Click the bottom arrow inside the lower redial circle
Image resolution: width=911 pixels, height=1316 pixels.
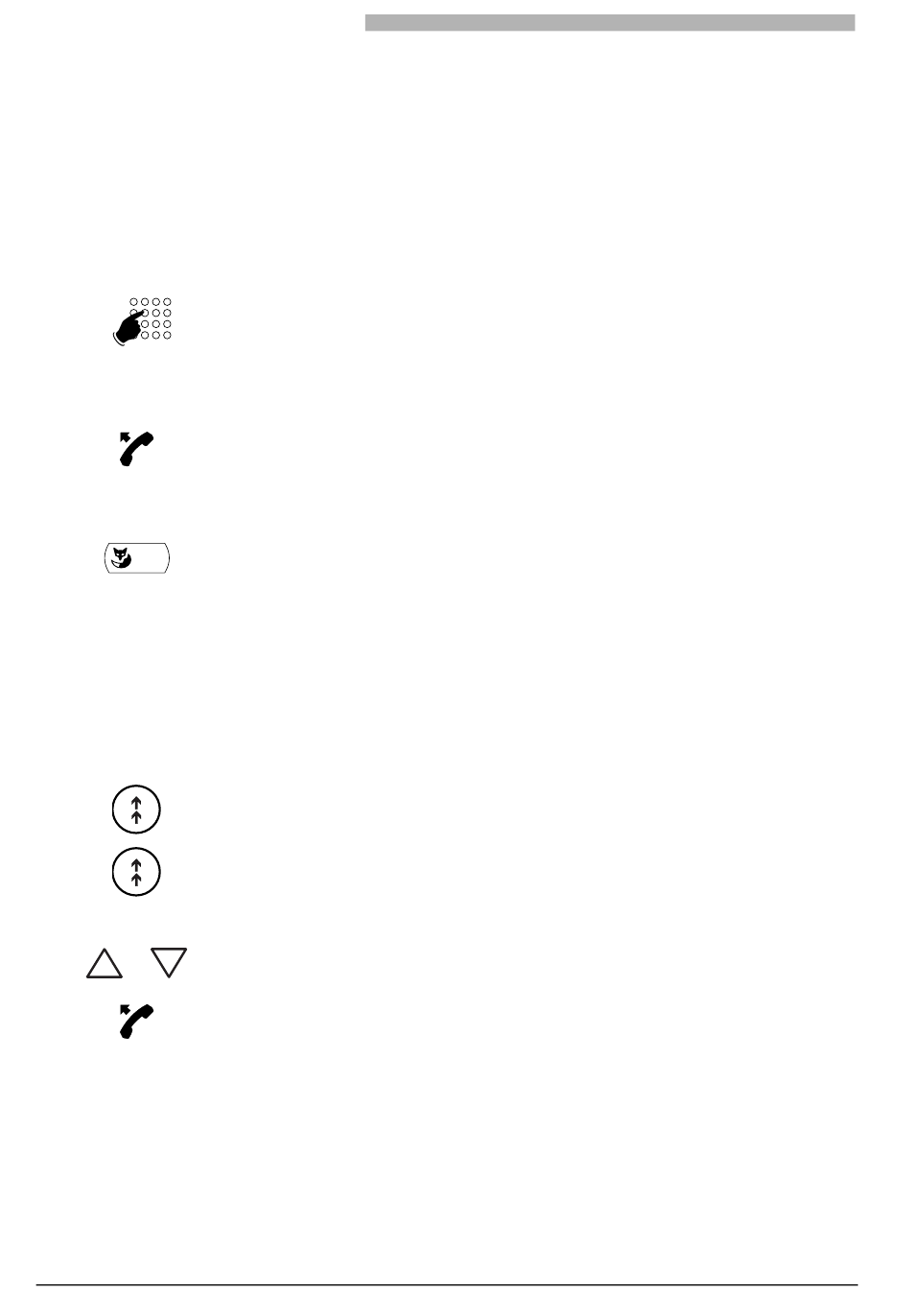click(136, 879)
